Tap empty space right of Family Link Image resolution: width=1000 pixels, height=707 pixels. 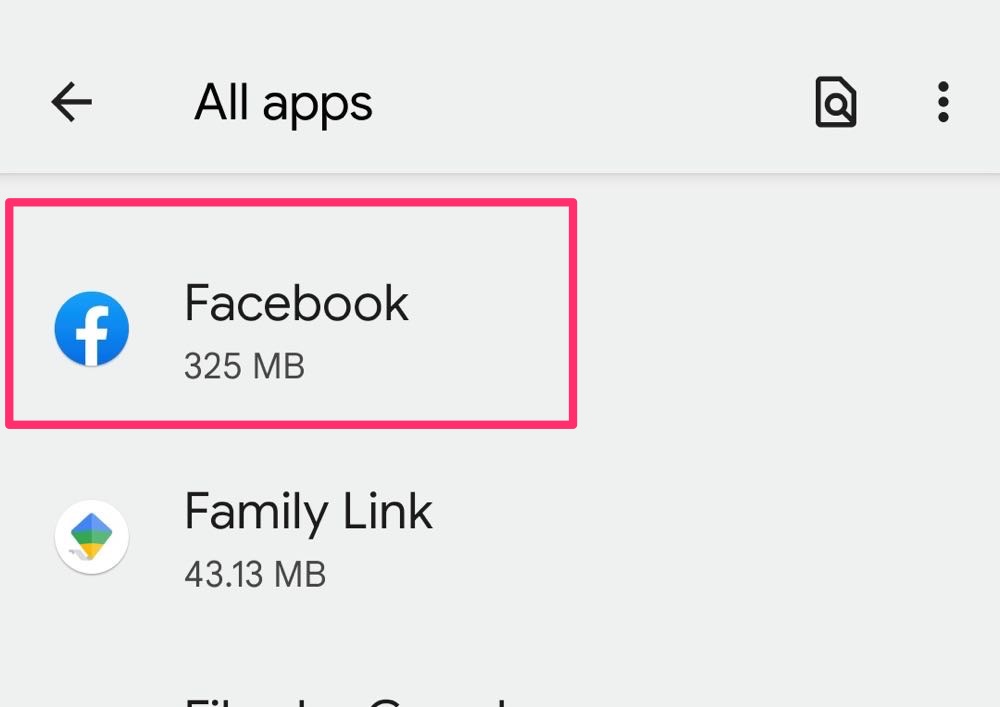pyautogui.click(x=720, y=537)
